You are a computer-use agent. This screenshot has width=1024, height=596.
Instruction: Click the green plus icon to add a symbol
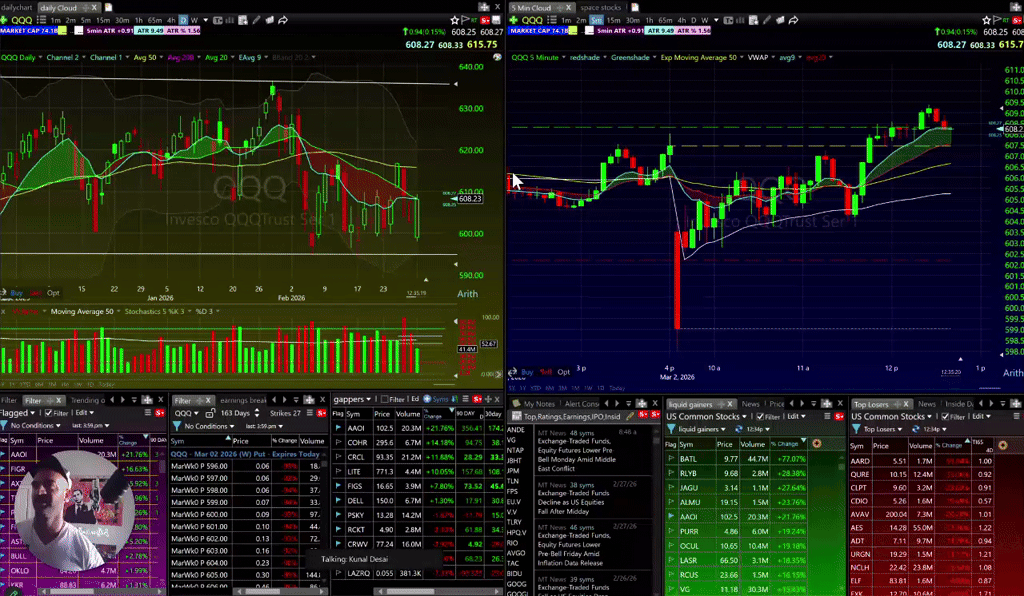(x=4, y=18)
